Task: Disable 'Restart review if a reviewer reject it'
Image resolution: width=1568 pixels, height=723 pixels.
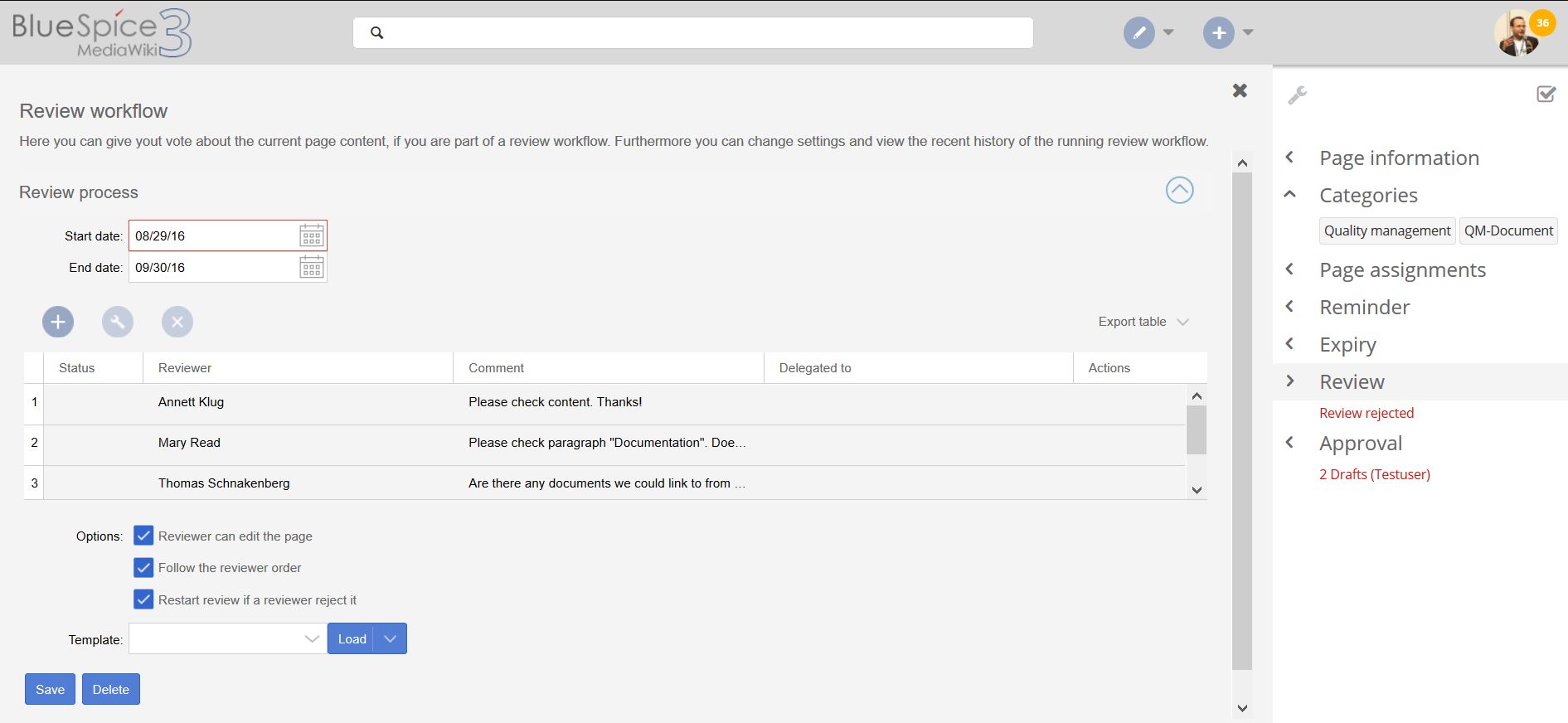Action: pos(143,599)
